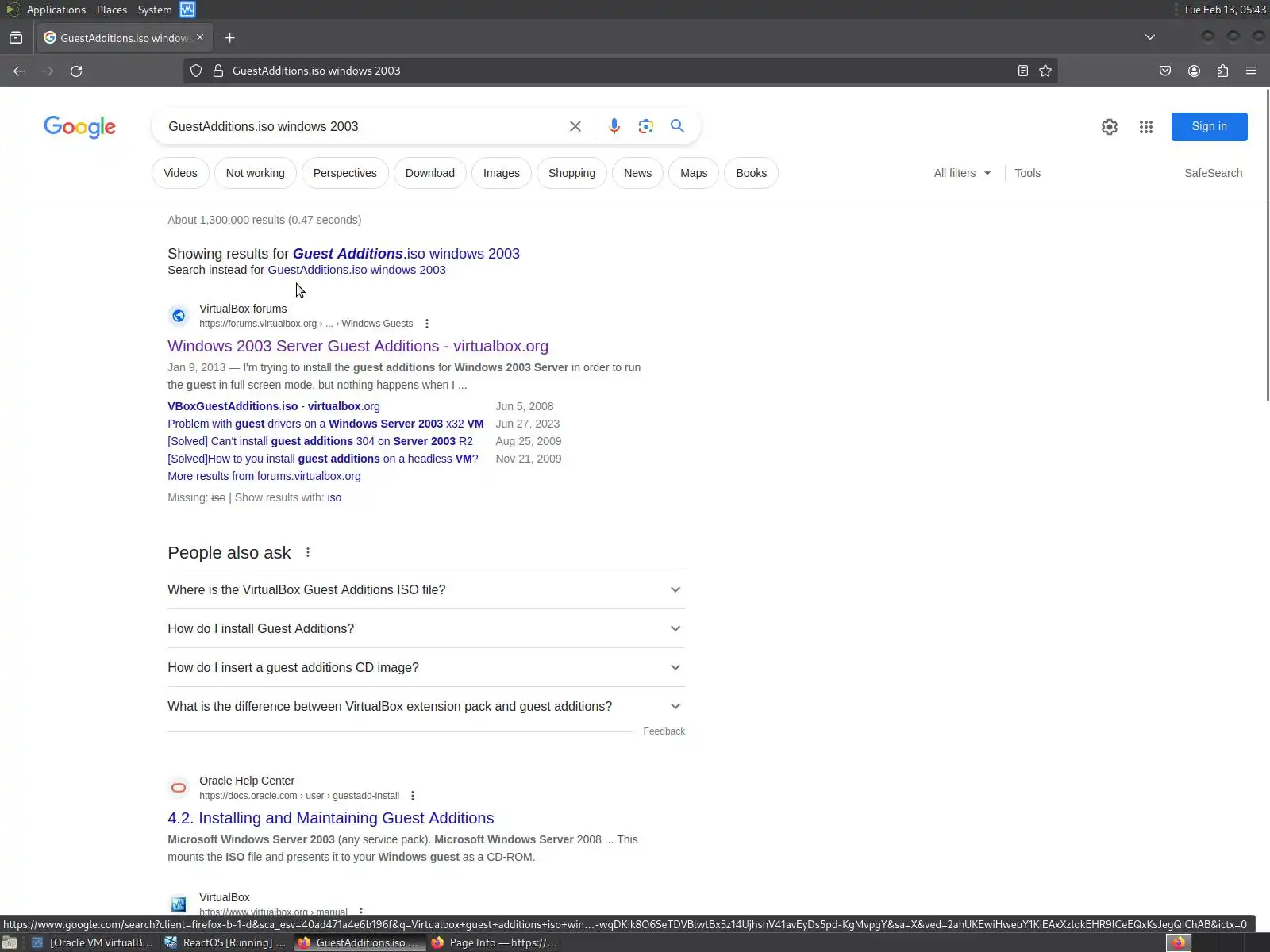Click 'More results from forums.virtualbox.org'
The width and height of the screenshot is (1270, 952).
[264, 476]
